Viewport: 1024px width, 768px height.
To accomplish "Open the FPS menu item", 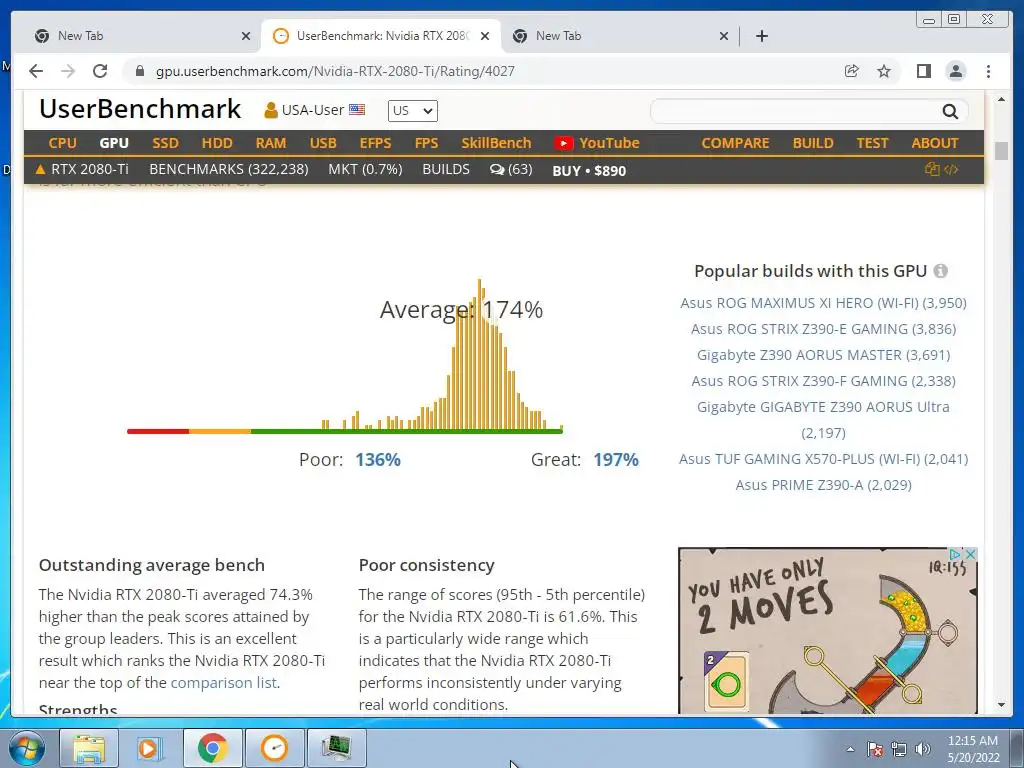I will pyautogui.click(x=426, y=143).
